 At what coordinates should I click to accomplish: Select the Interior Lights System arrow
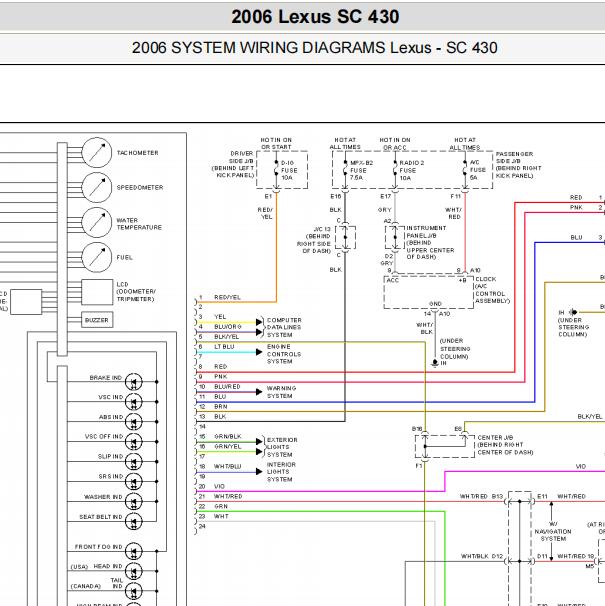click(x=259, y=472)
